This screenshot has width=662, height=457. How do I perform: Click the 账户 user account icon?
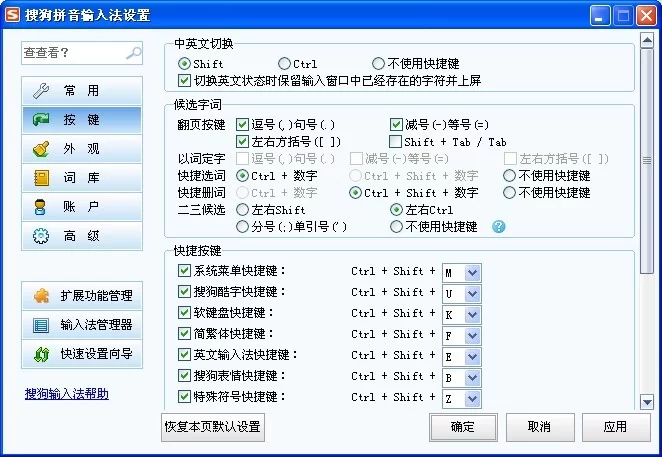click(x=41, y=207)
